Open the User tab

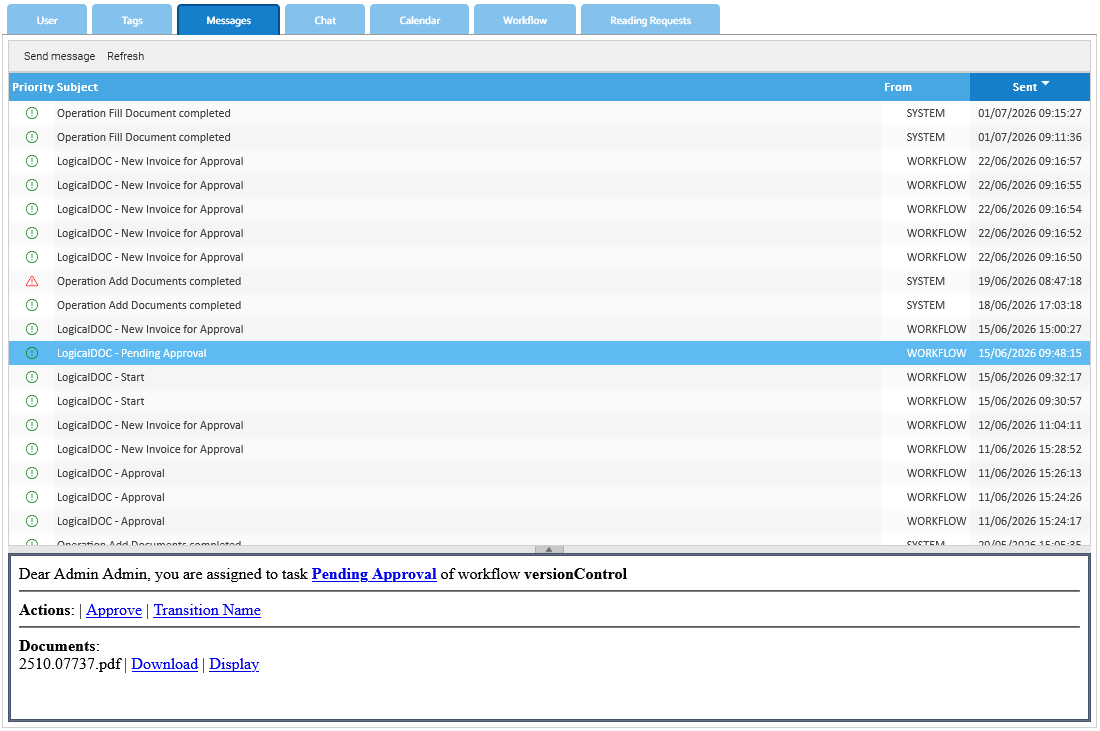[47, 20]
